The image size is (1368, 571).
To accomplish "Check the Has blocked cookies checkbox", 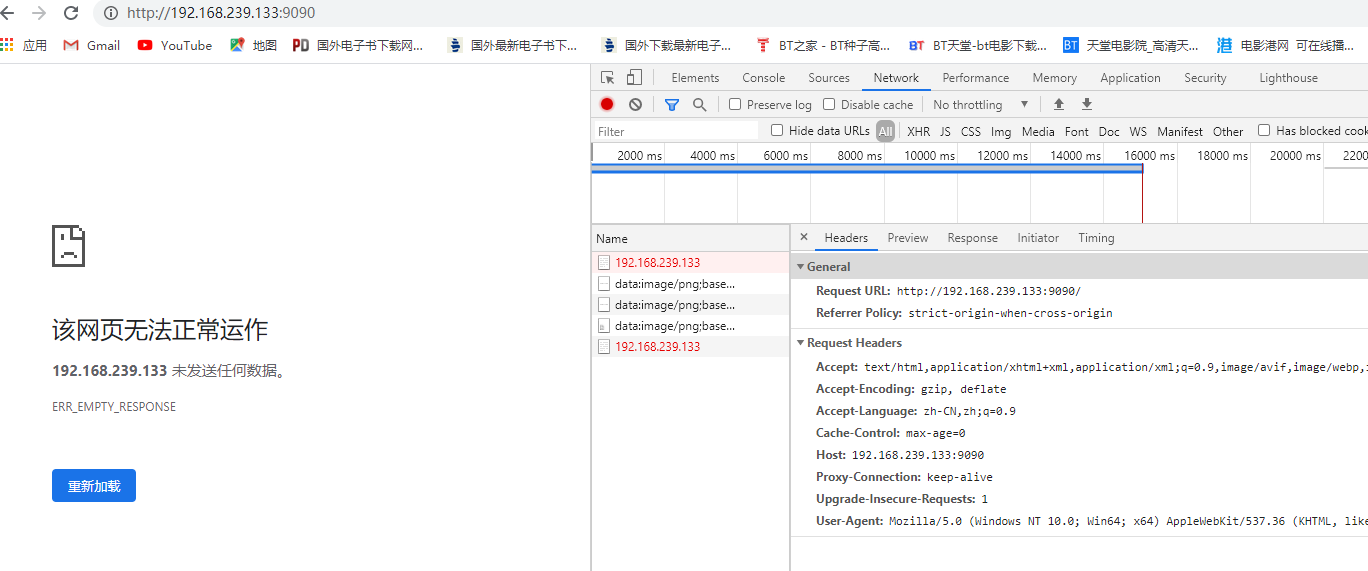I will [1264, 130].
